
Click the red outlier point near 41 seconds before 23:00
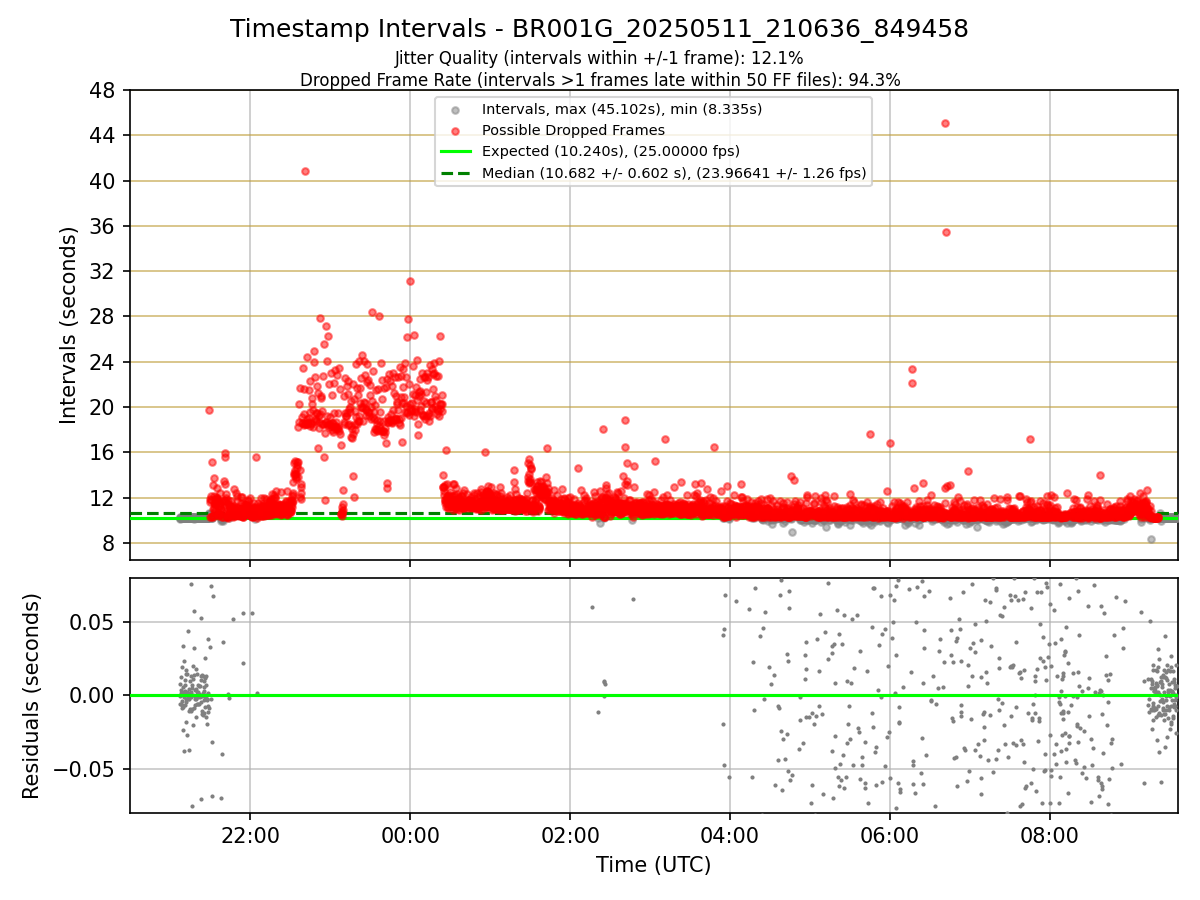tap(305, 171)
